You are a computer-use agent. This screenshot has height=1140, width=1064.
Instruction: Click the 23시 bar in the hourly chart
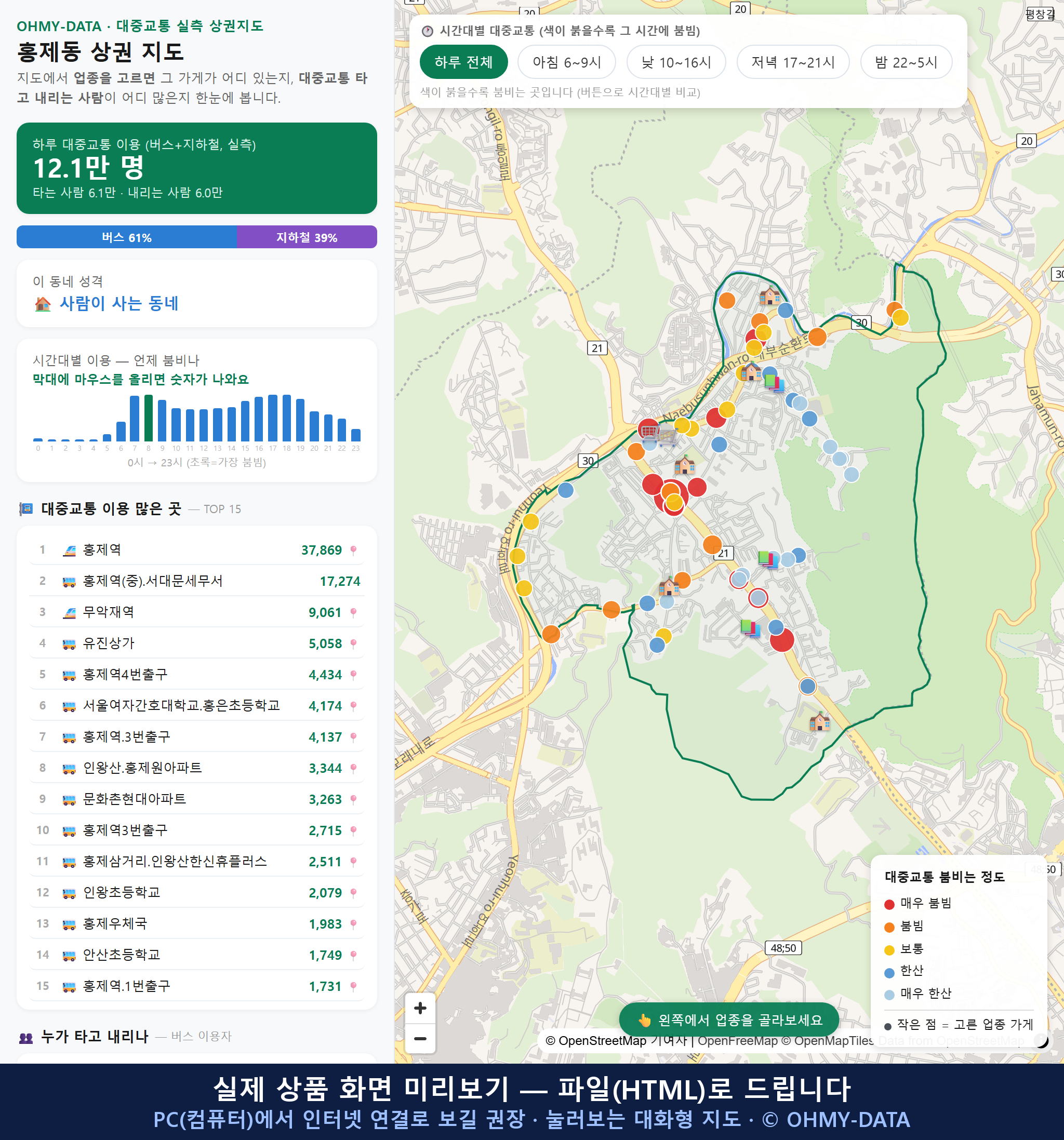(356, 435)
